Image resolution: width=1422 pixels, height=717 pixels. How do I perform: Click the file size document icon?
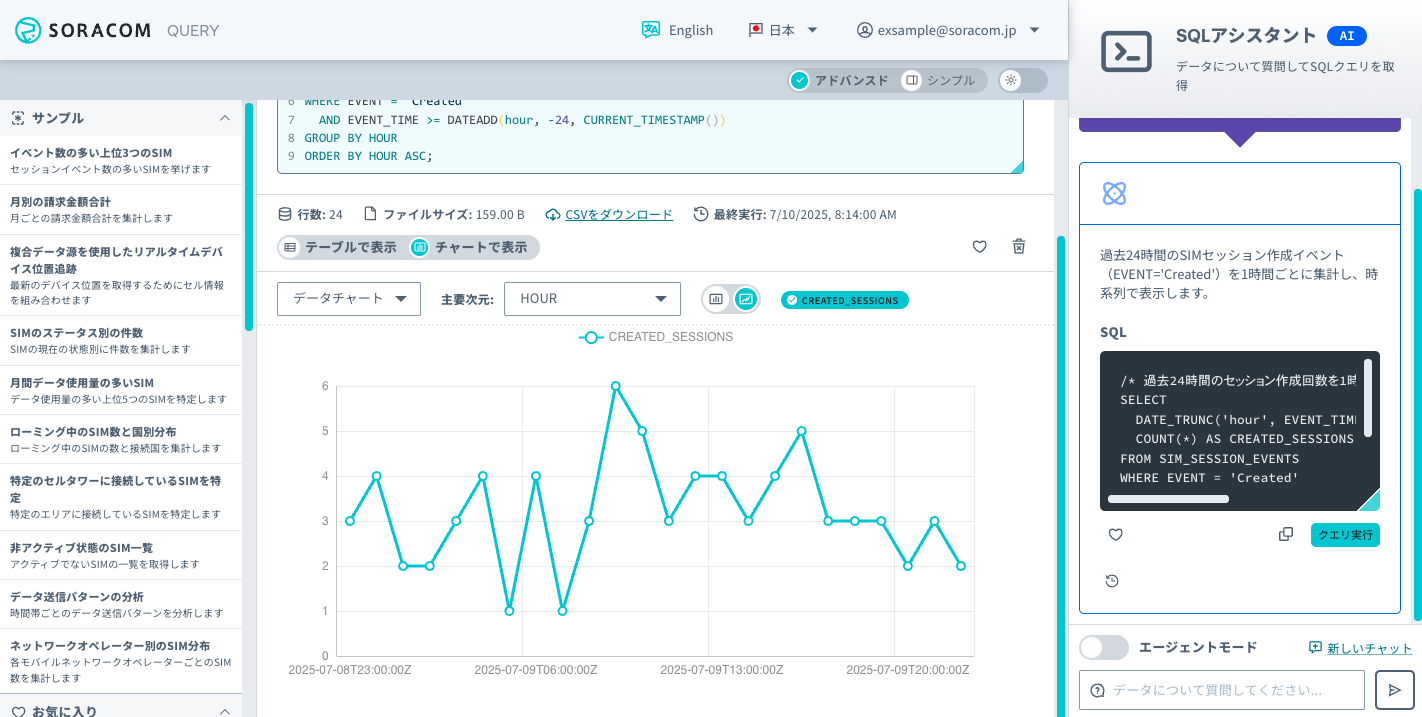370,214
